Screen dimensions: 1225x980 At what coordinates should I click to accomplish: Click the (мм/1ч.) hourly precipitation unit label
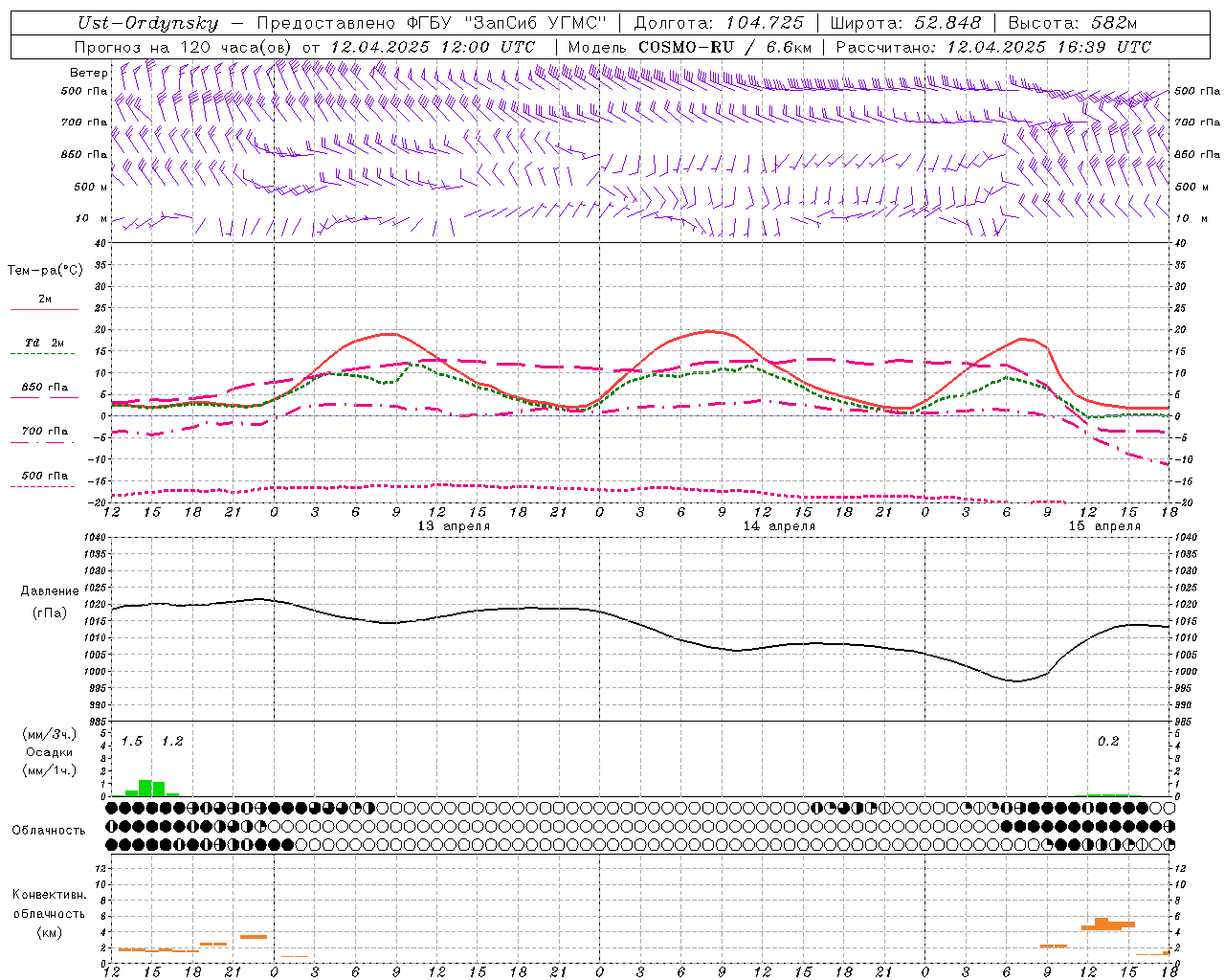[50, 770]
